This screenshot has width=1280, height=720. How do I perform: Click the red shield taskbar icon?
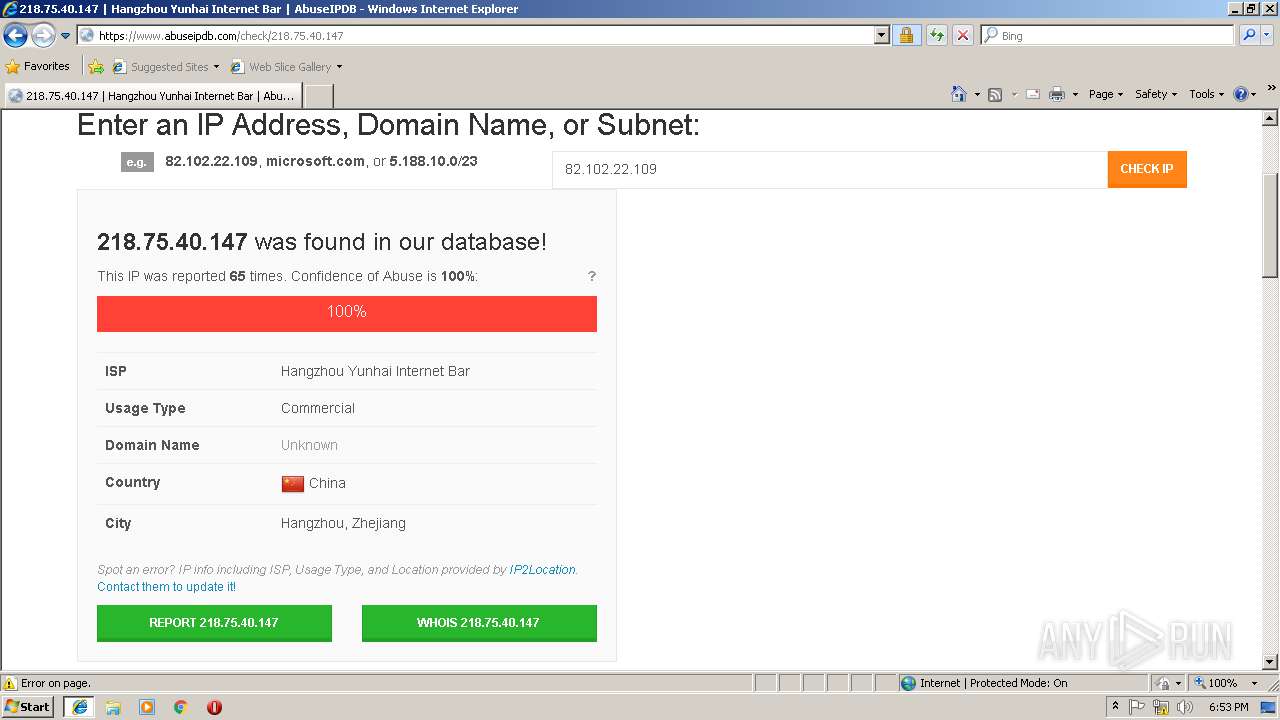(214, 707)
